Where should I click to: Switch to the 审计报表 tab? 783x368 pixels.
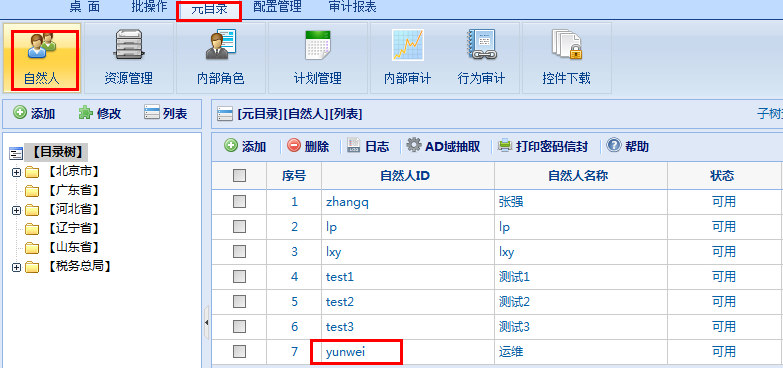(353, 7)
